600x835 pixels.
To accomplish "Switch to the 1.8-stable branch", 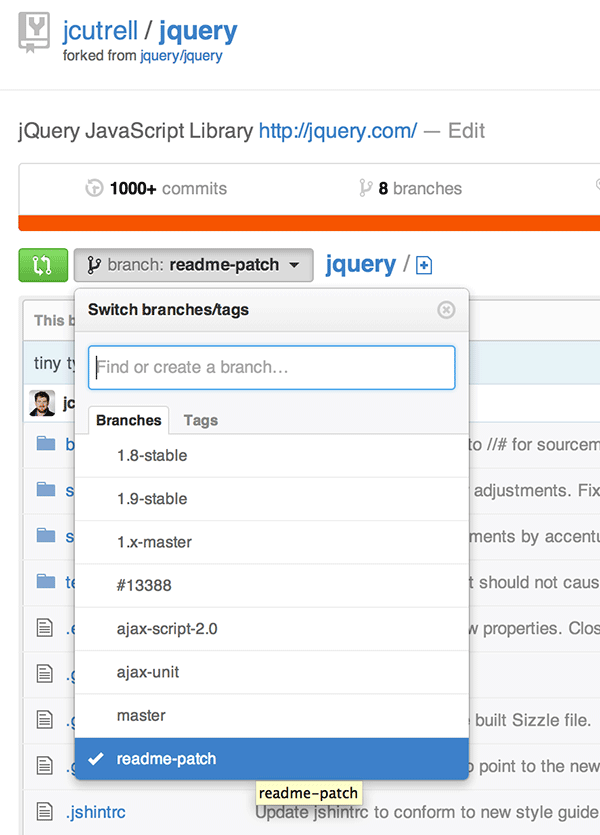I will coord(272,456).
